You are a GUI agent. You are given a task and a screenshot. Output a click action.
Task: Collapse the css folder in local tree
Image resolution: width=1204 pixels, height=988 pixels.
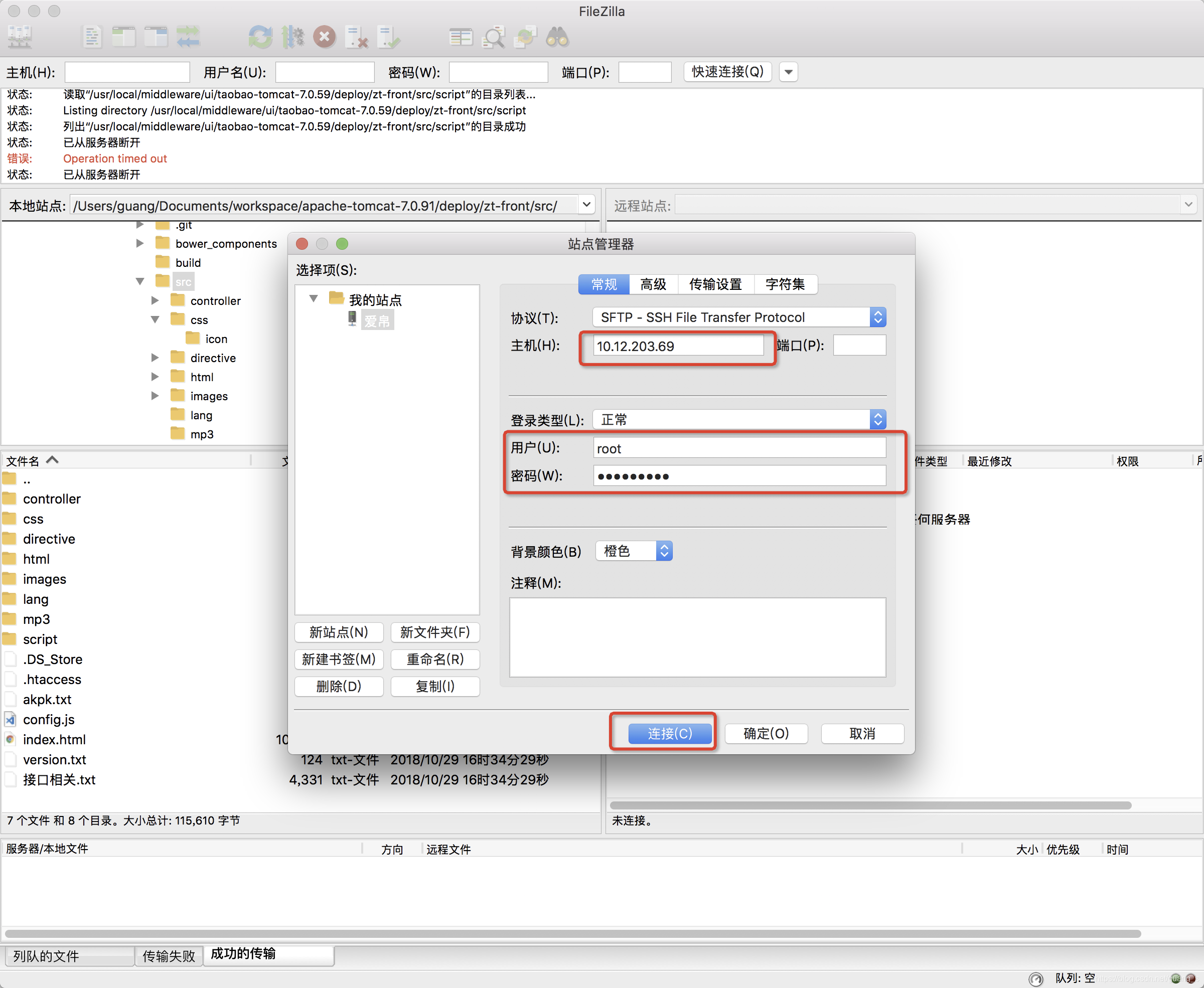155,319
